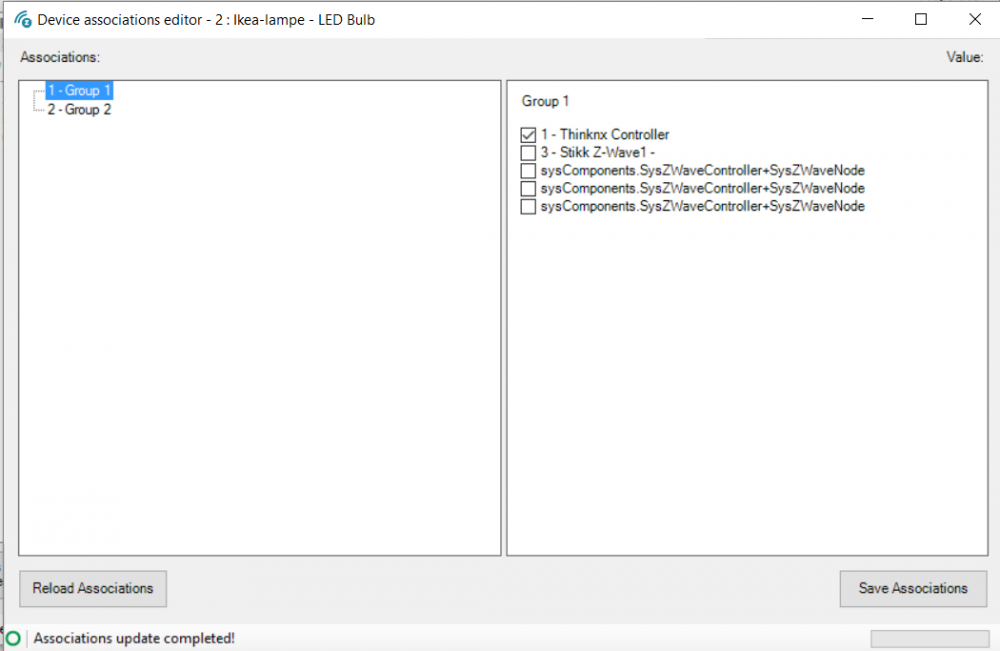The height and width of the screenshot is (651, 1000).
Task: Close the Device associations editor window
Action: [x=974, y=19]
